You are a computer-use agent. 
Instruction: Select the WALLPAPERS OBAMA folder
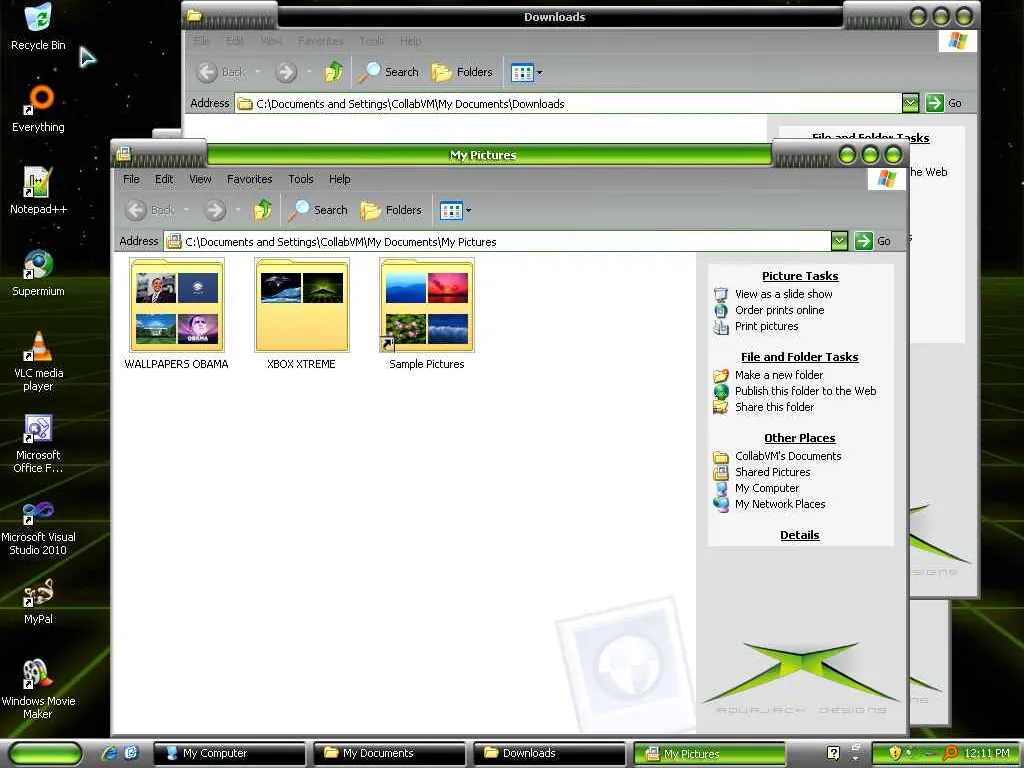tap(176, 314)
